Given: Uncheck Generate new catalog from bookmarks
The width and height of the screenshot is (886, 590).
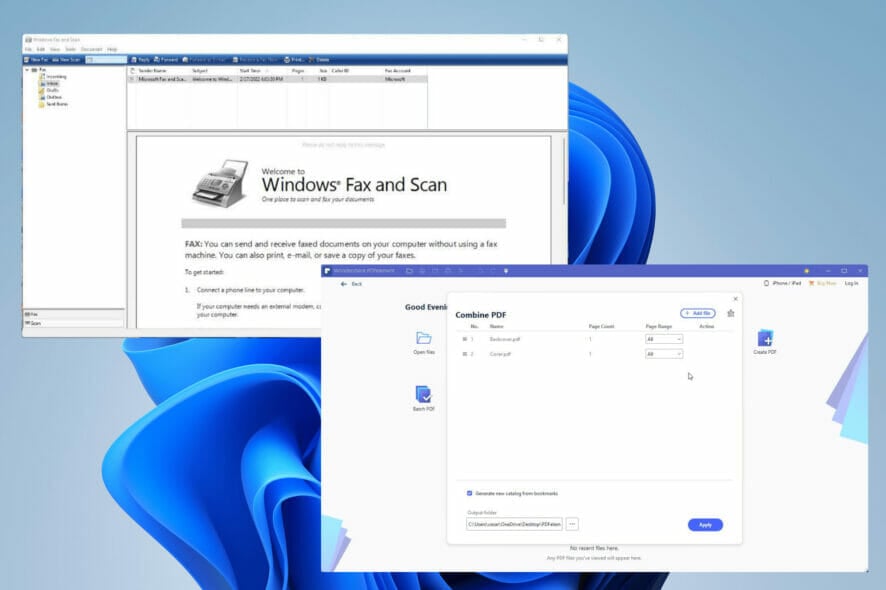Looking at the screenshot, I should 468,492.
